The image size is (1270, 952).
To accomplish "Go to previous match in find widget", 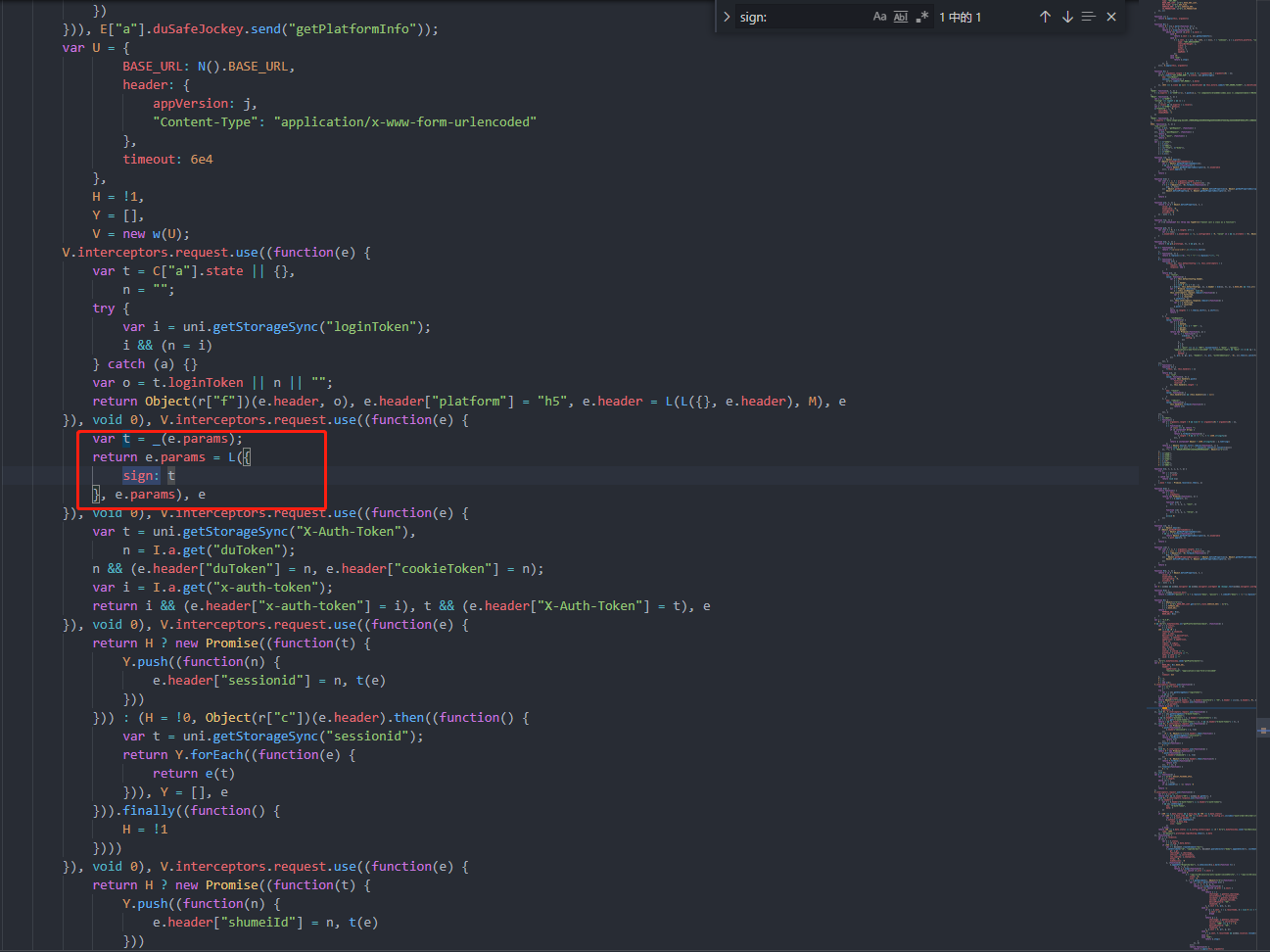I will 1045,17.
